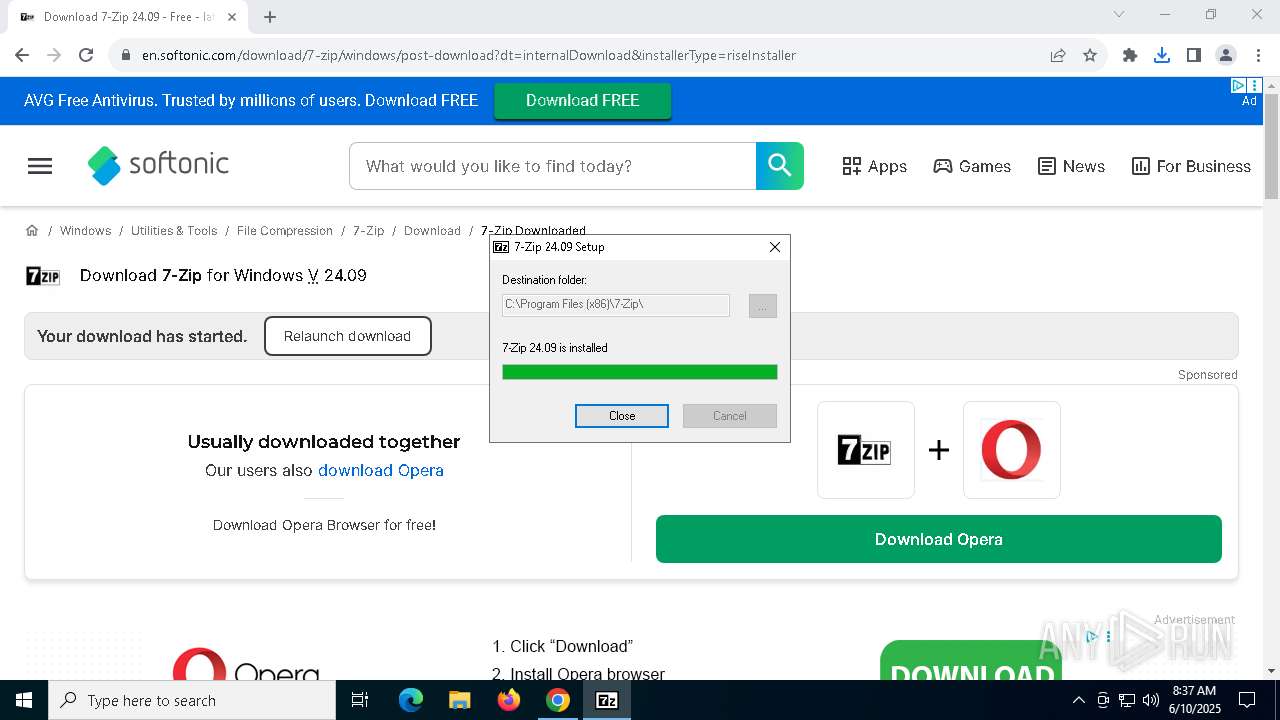Focus the Softonic search field
This screenshot has height=720, width=1280.
[552, 166]
